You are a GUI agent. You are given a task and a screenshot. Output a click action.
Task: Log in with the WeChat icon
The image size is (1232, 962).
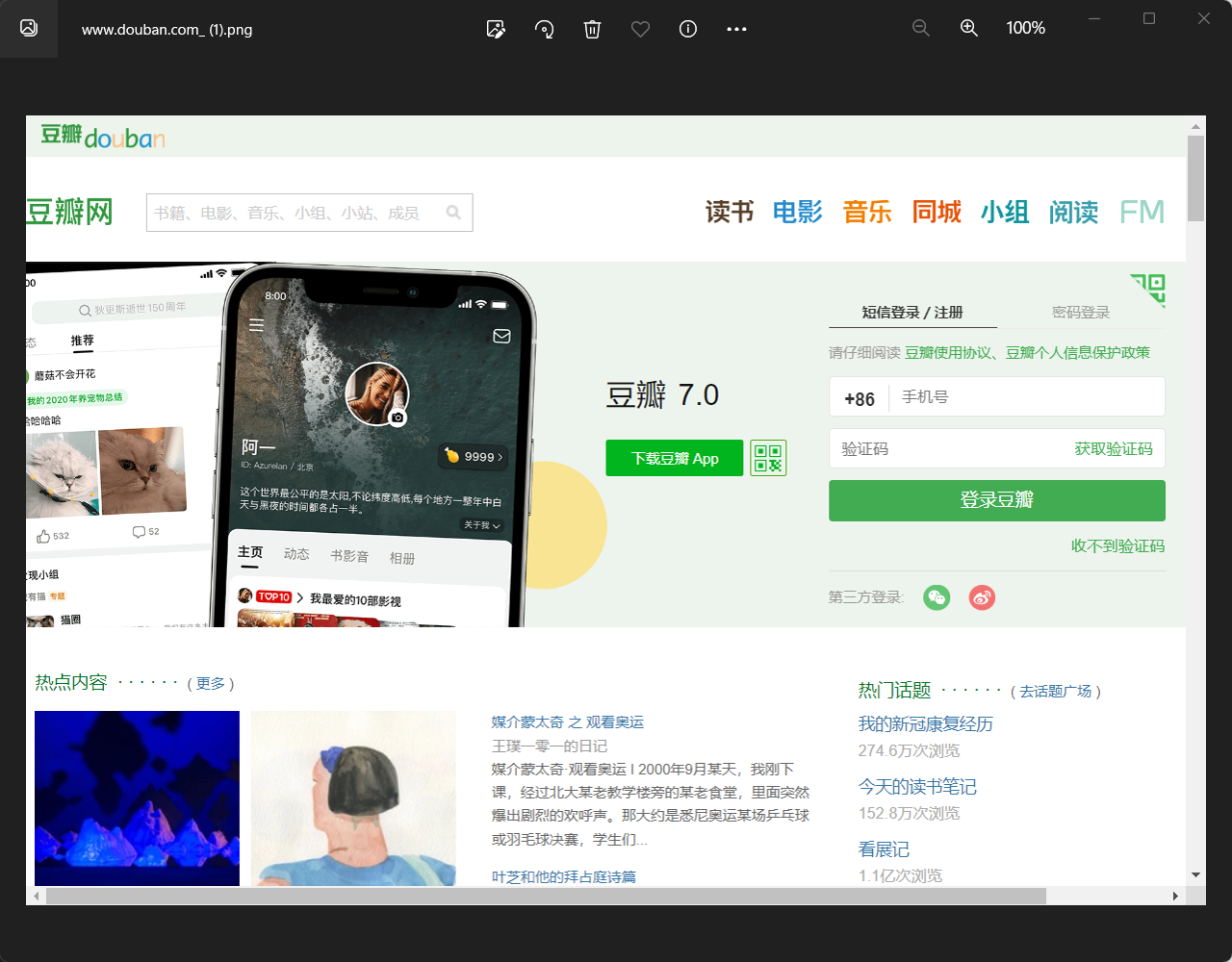937,597
